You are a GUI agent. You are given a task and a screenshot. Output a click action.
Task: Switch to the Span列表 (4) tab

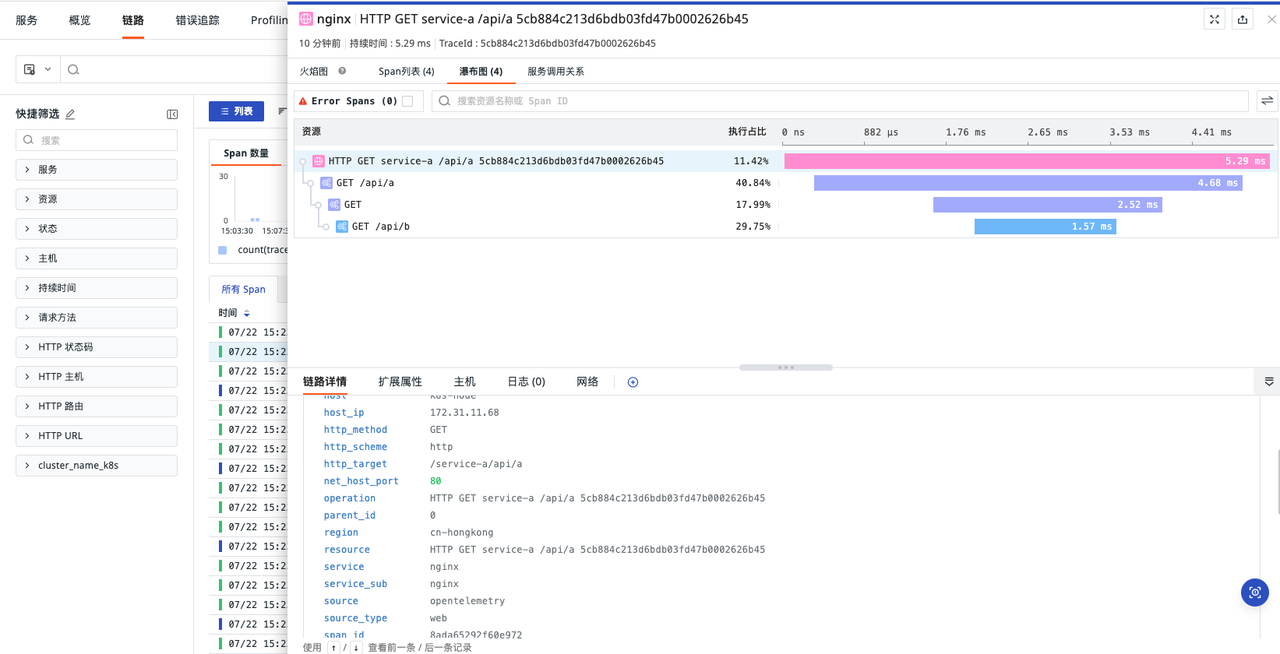(406, 71)
